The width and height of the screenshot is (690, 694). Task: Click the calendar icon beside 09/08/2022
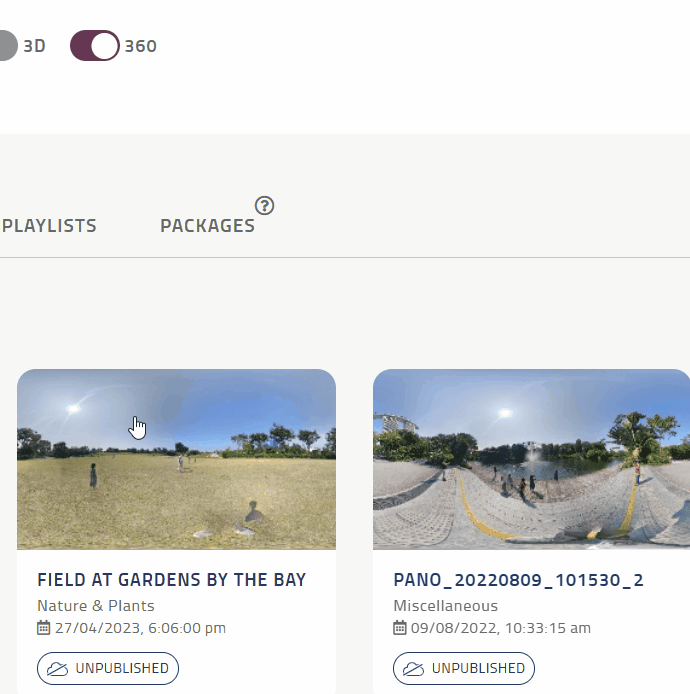point(399,628)
